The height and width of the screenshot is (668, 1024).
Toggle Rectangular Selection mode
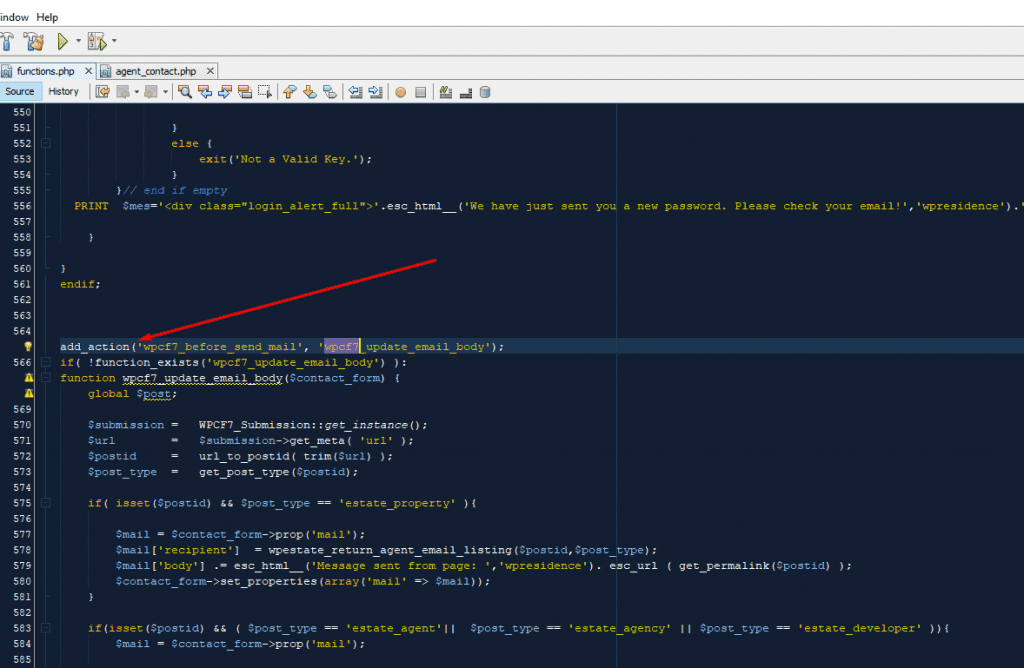pyautogui.click(x=264, y=92)
